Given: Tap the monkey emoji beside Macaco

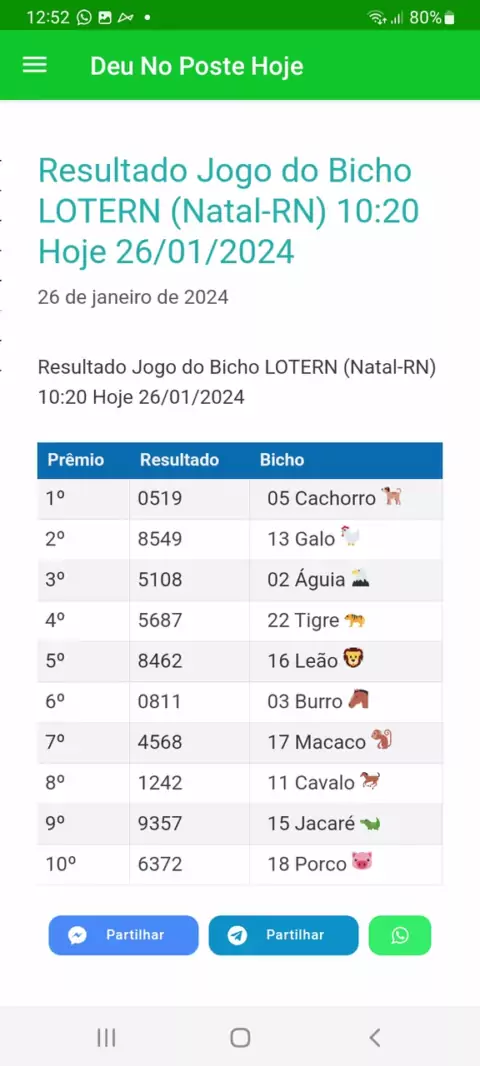Looking at the screenshot, I should tap(381, 740).
